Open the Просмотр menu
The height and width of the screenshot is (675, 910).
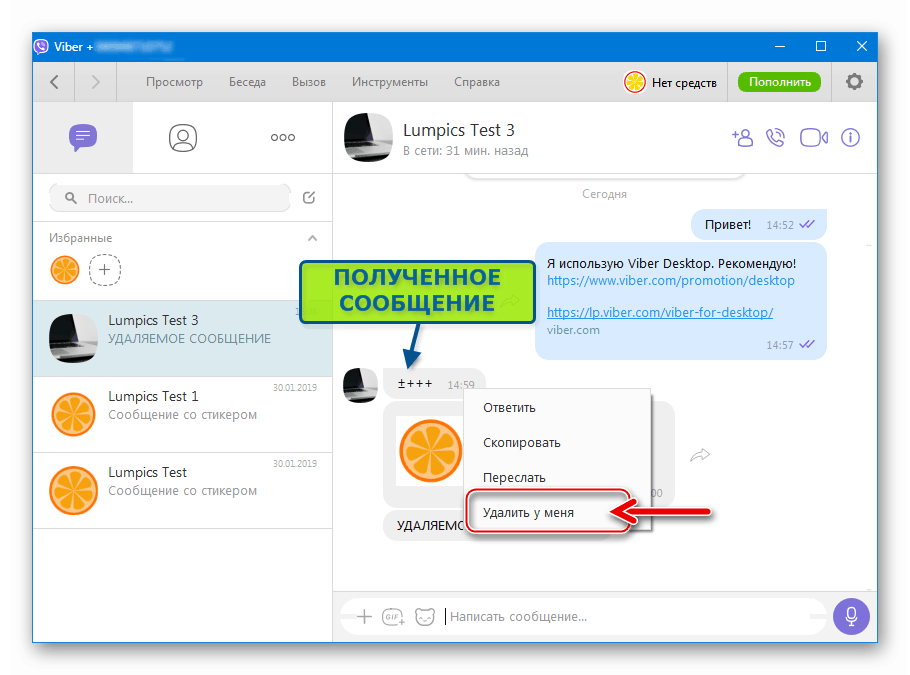[x=174, y=82]
